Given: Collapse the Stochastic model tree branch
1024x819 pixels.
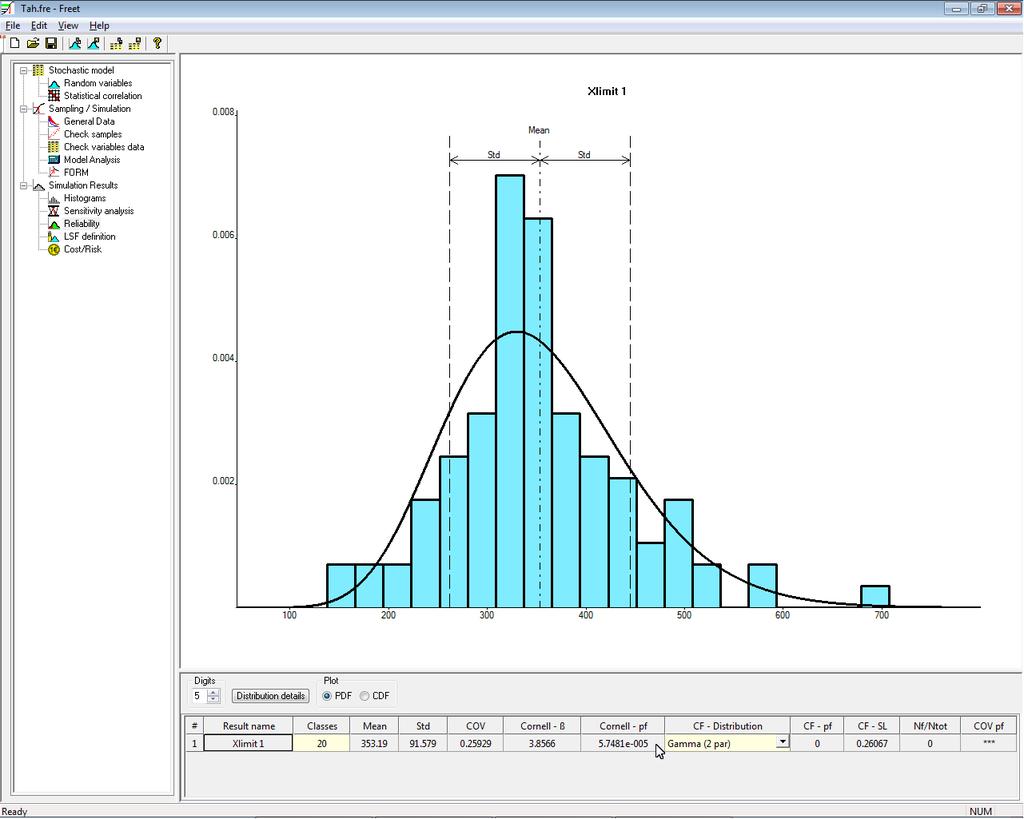Looking at the screenshot, I should [24, 70].
